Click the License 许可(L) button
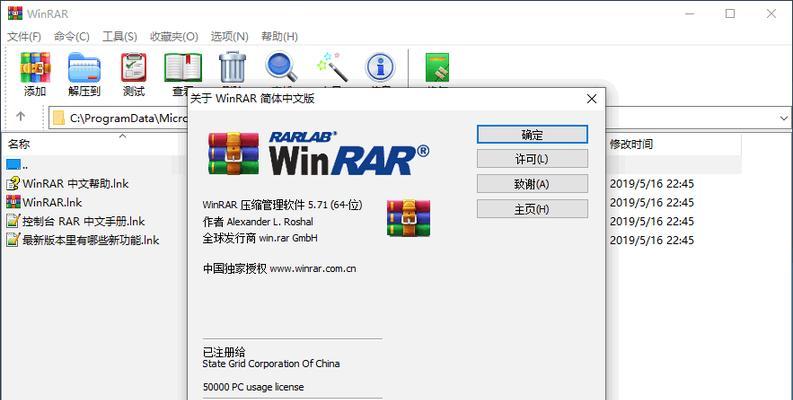 [x=532, y=159]
